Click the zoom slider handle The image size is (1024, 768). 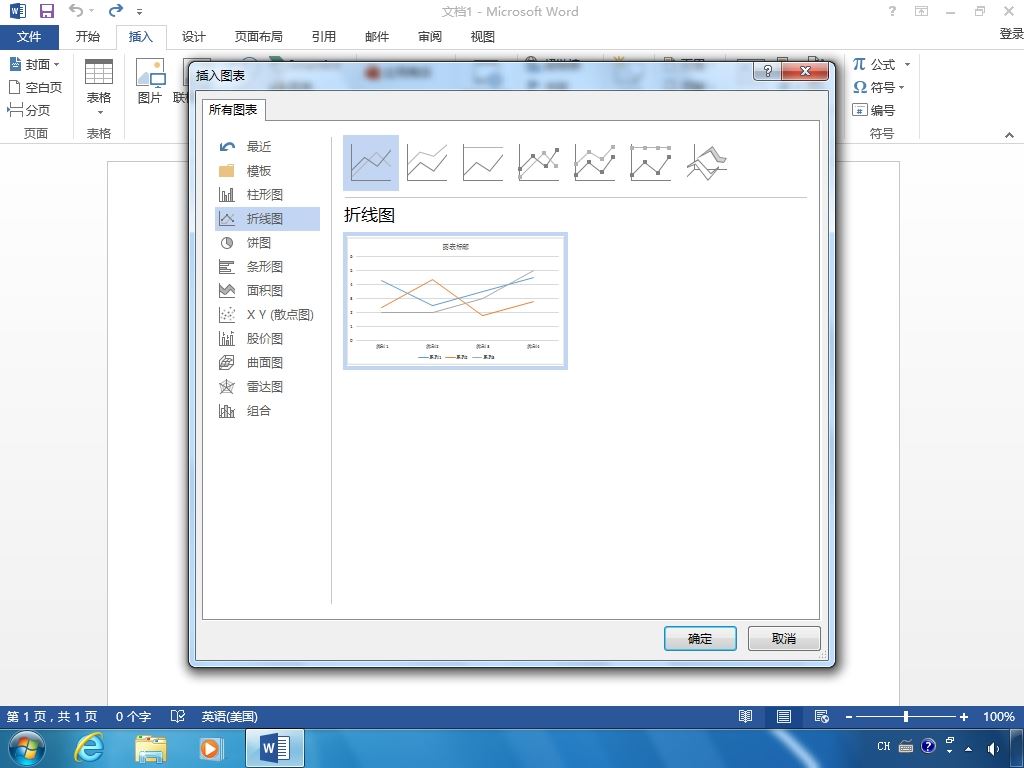click(906, 716)
